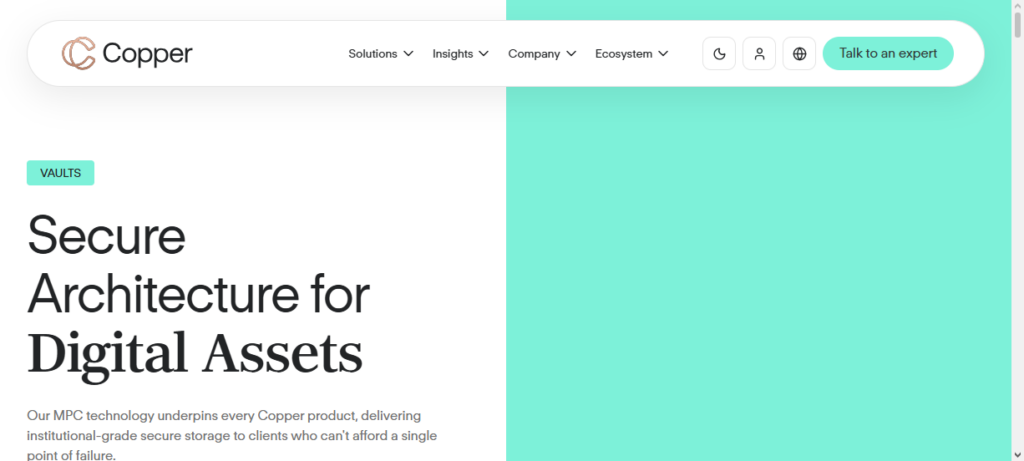This screenshot has height=461, width=1024.
Task: Open the Ecosystem menu
Action: [x=632, y=54]
